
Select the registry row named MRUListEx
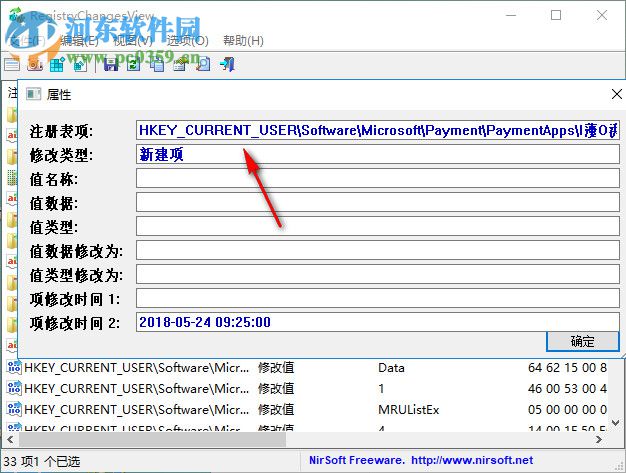pyautogui.click(x=307, y=410)
